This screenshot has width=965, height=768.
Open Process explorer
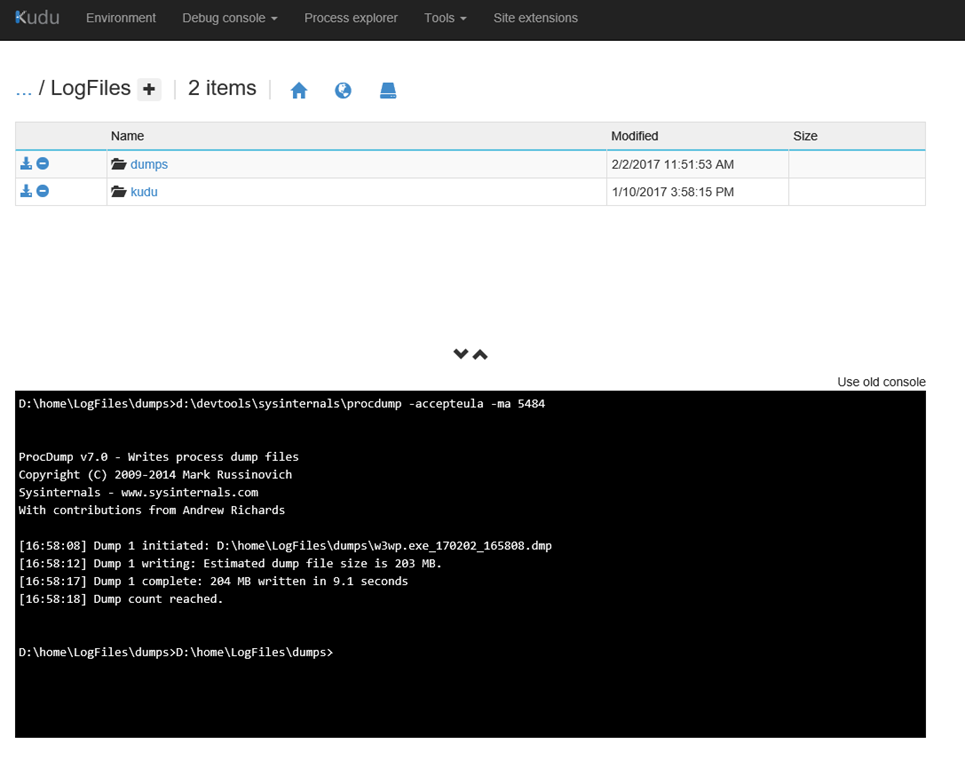coord(350,17)
